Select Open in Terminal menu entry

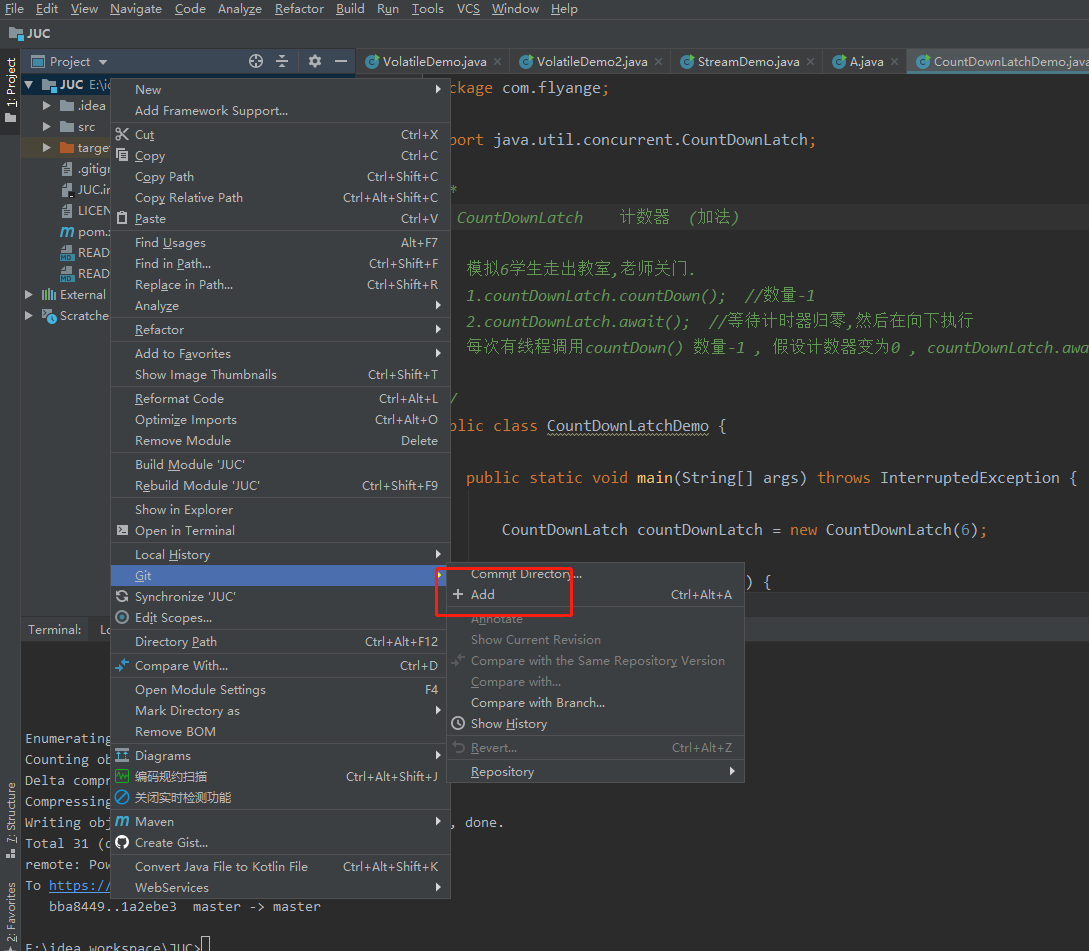pos(185,531)
